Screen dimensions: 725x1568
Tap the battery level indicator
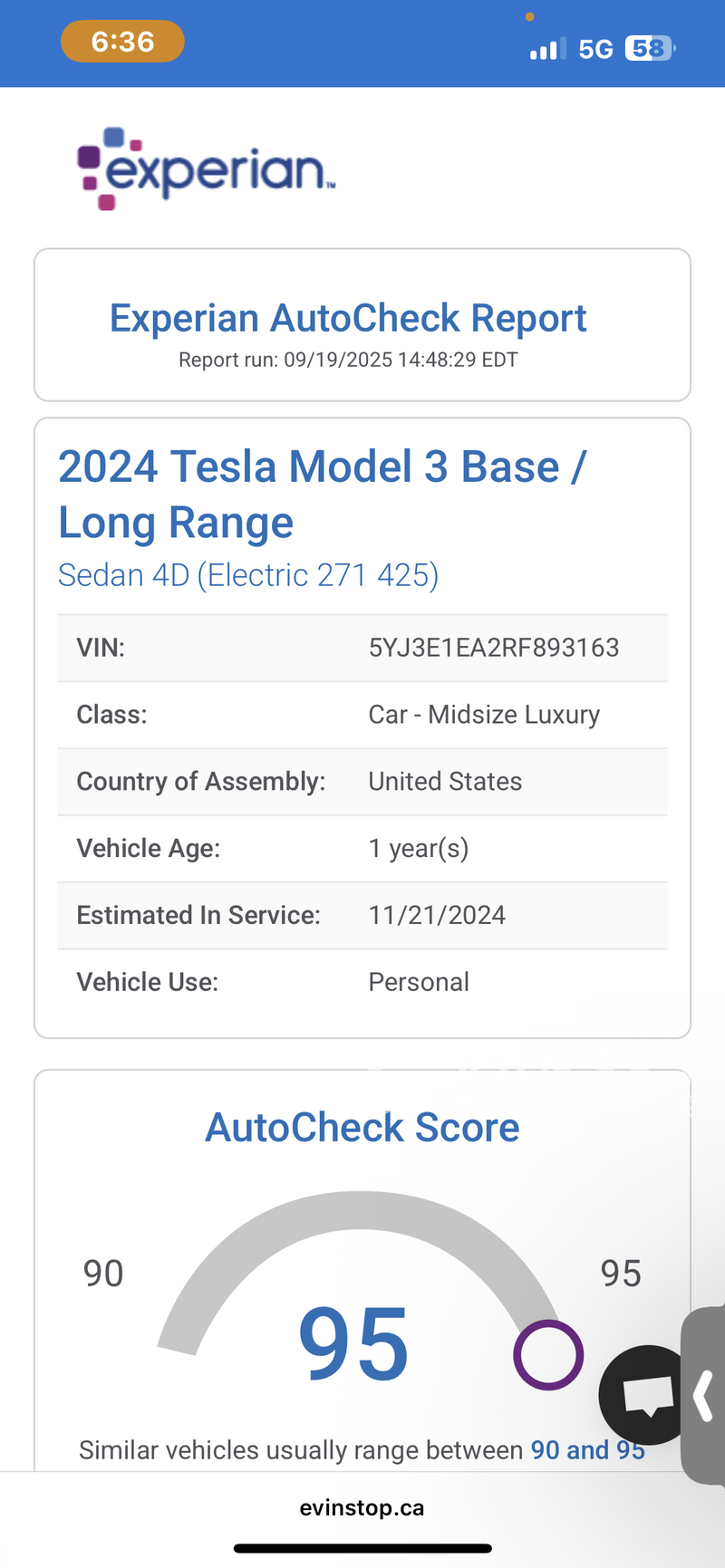click(650, 48)
